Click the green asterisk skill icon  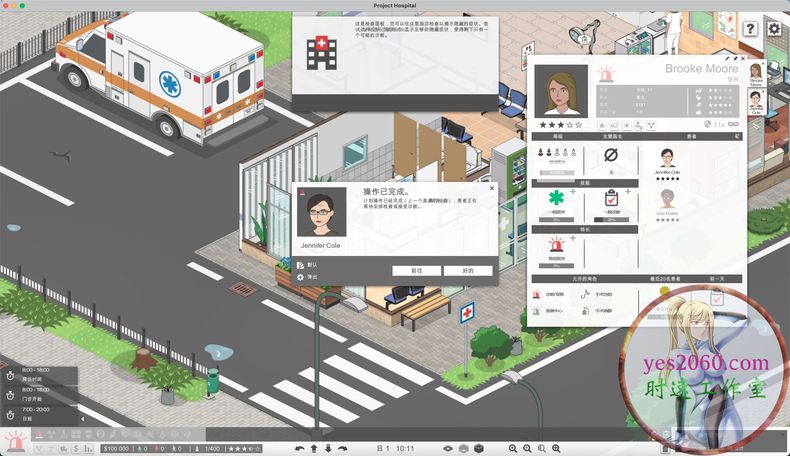coord(556,198)
